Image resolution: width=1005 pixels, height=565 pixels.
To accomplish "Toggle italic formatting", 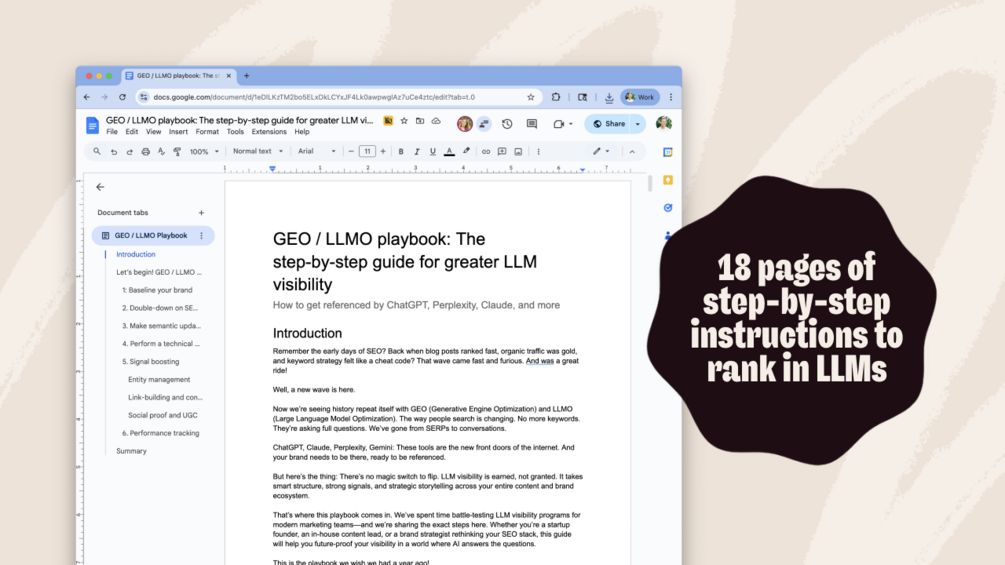I will (x=417, y=152).
